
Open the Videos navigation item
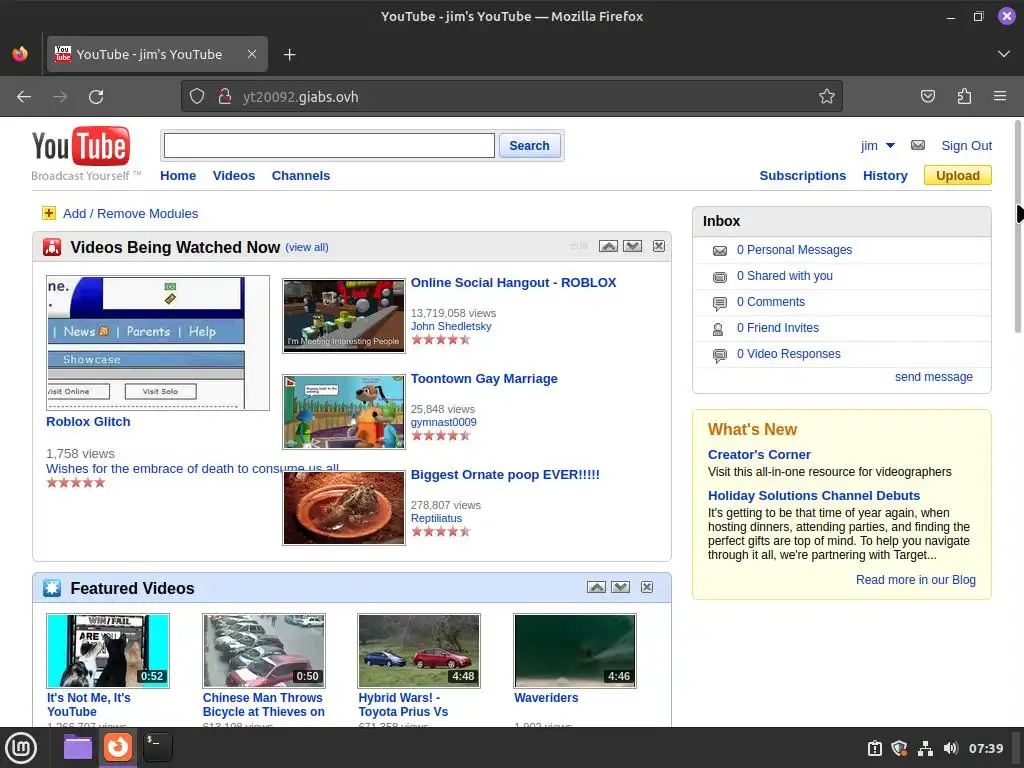click(x=234, y=176)
